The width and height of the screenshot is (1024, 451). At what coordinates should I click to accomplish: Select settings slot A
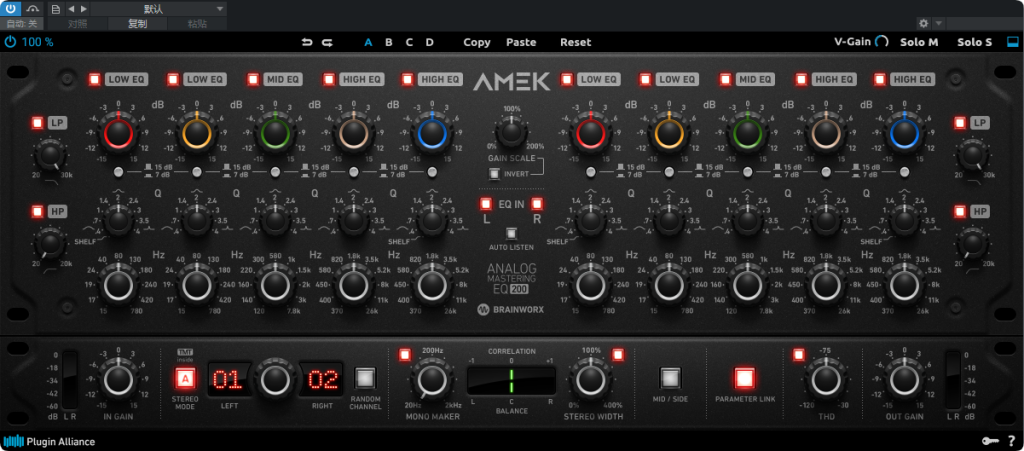[x=368, y=42]
